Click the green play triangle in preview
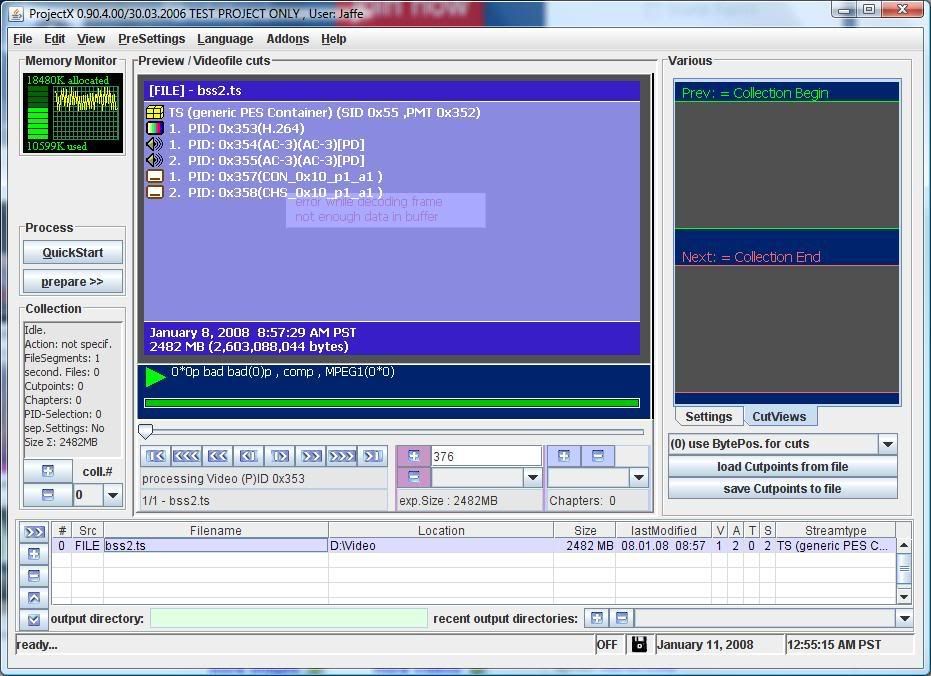This screenshot has height=676, width=931. 155,377
